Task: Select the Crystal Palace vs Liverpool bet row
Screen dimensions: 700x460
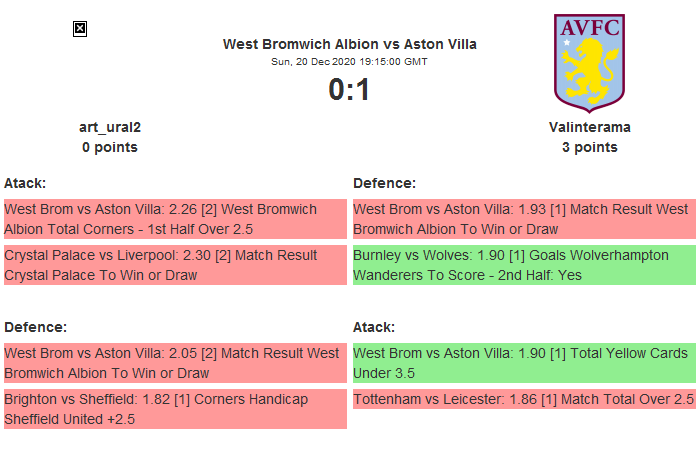Action: pos(175,265)
